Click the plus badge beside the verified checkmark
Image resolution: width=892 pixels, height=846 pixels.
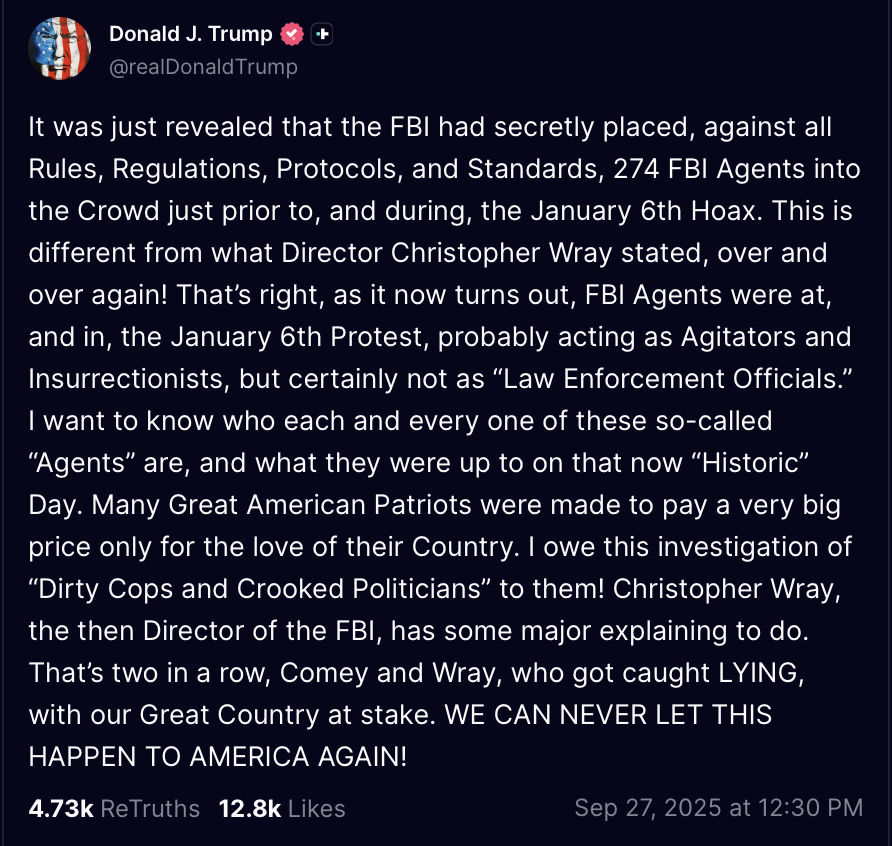tap(321, 34)
